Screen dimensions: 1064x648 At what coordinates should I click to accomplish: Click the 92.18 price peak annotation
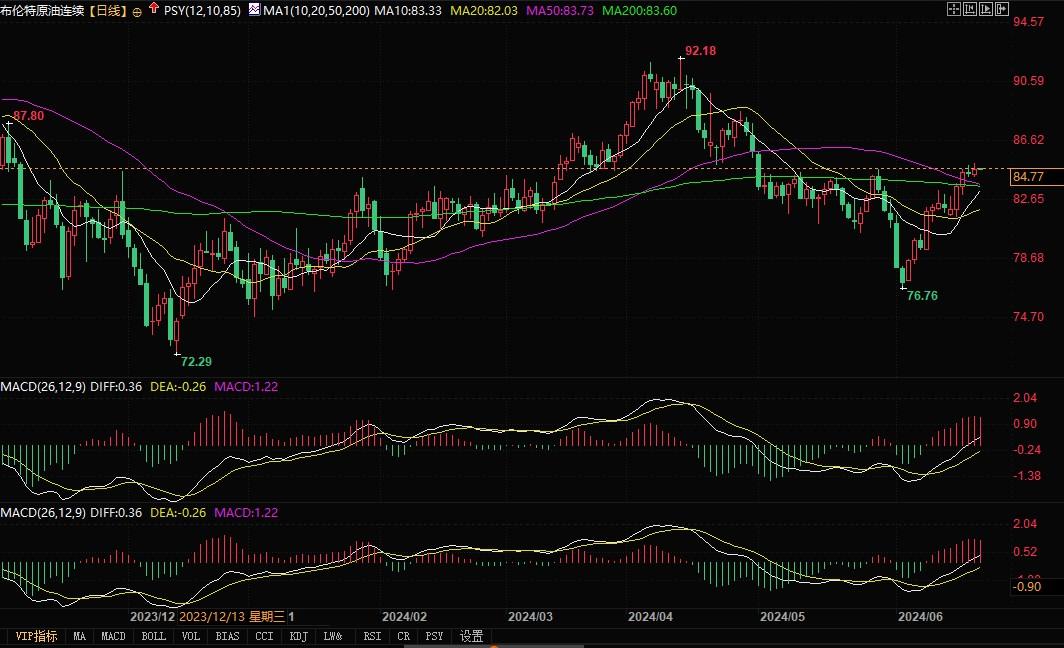click(698, 49)
